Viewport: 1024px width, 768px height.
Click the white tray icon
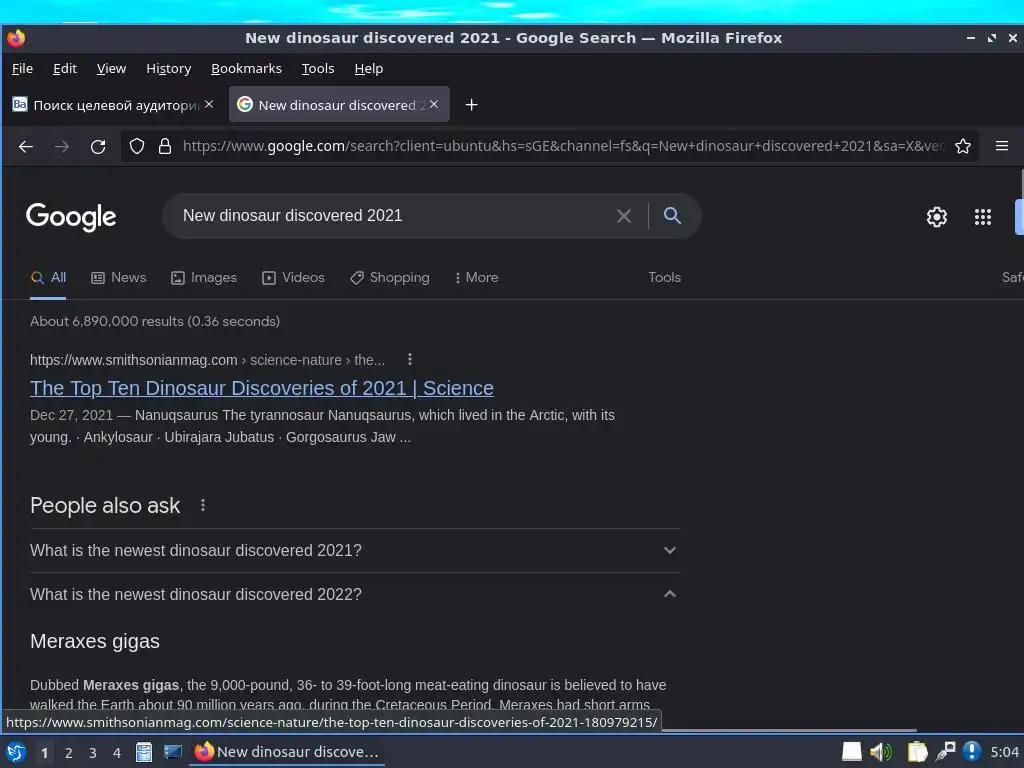pyautogui.click(x=852, y=752)
